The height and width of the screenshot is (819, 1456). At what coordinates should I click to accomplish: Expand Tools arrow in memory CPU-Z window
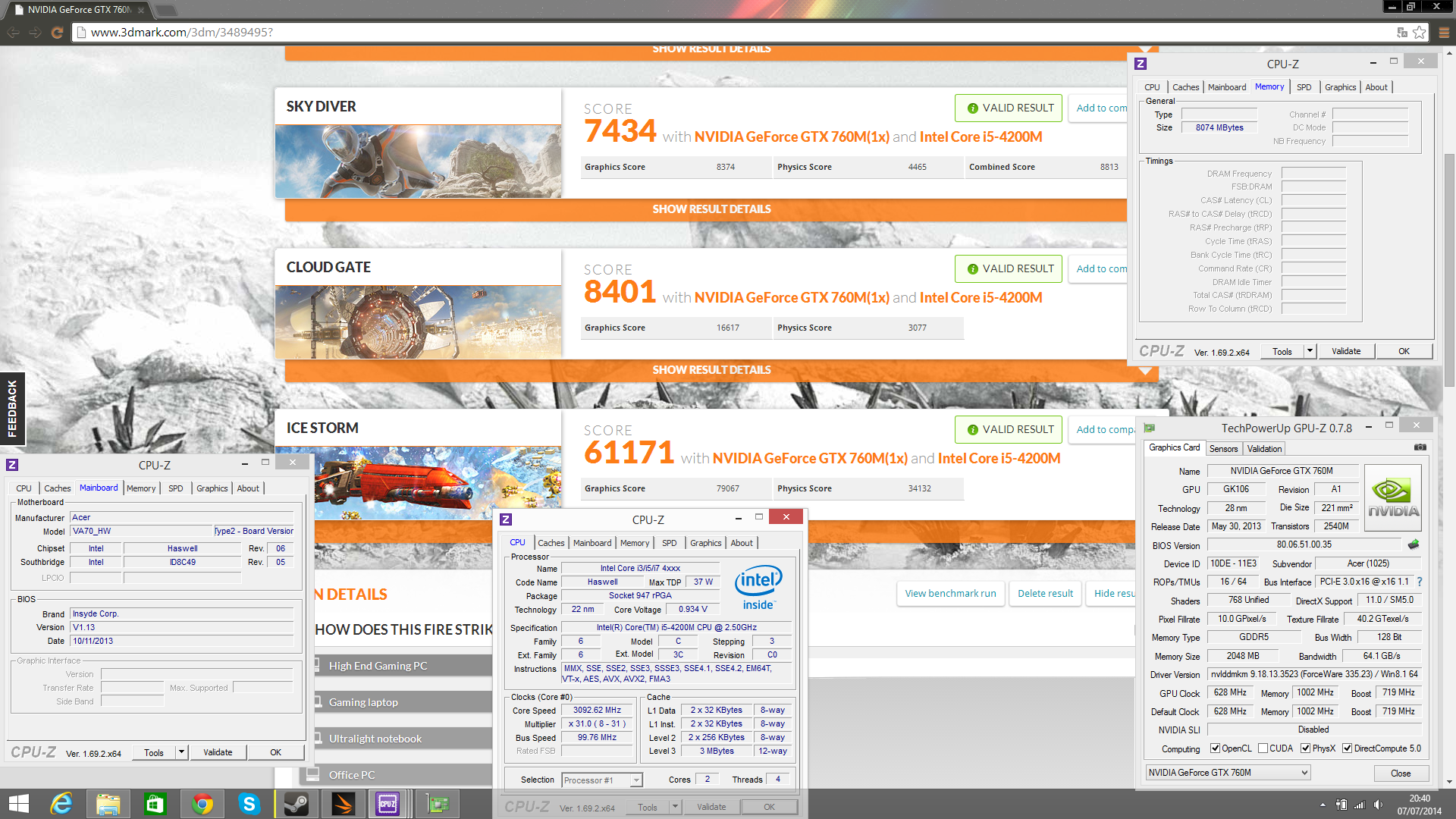1310,351
